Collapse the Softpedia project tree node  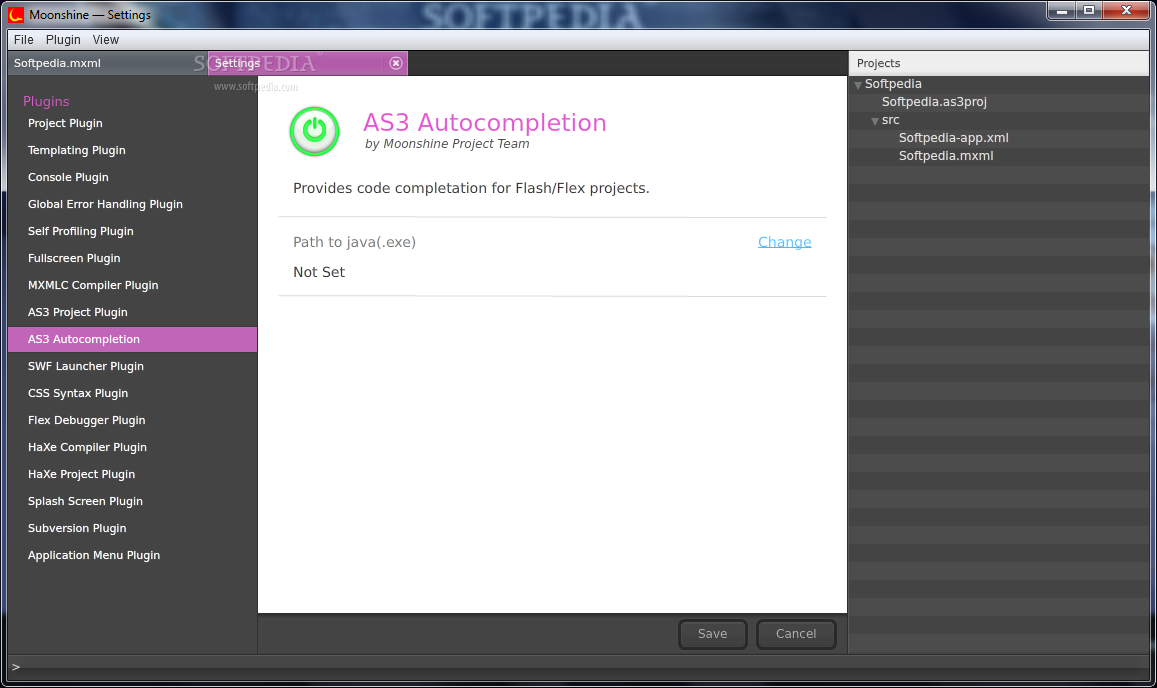857,85
